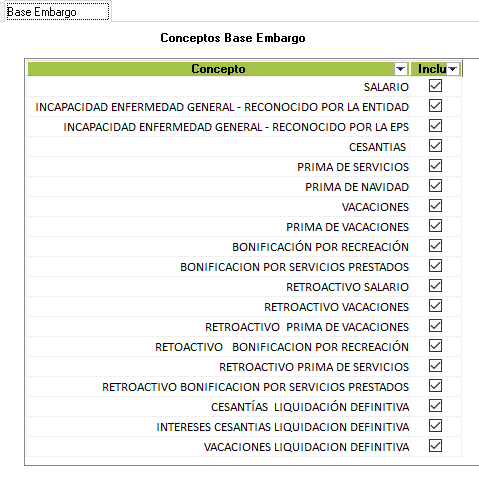Uncheck the VACACIONES row checkbox
This screenshot has width=479, height=477.
435,206
